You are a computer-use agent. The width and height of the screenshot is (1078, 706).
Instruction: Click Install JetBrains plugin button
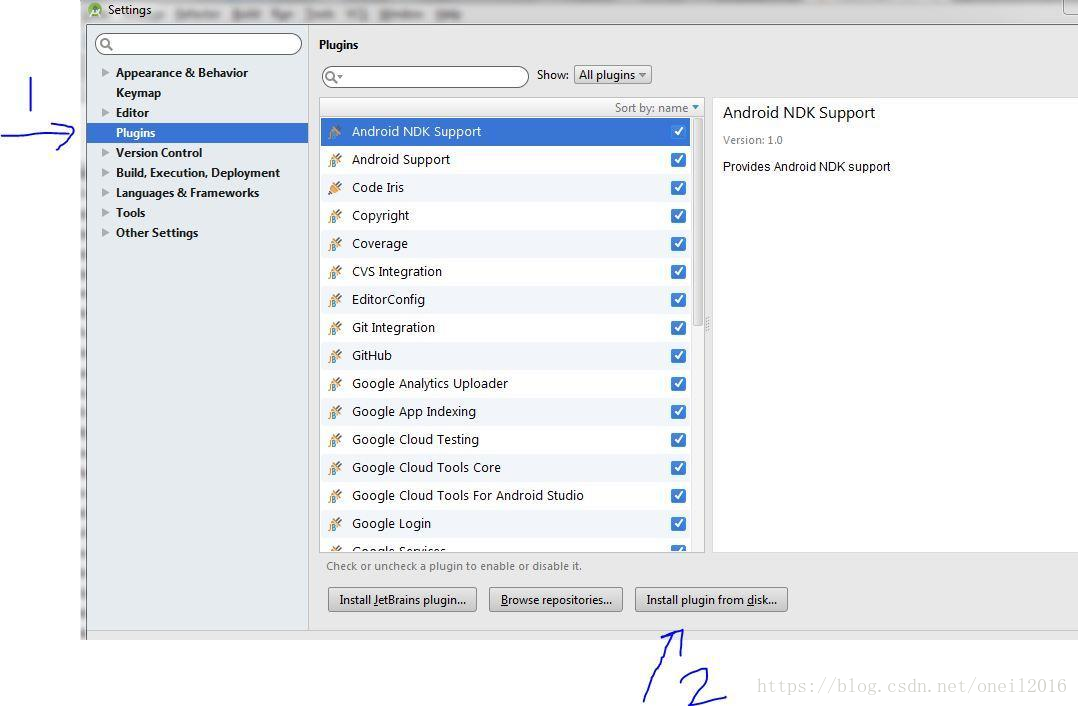402,599
